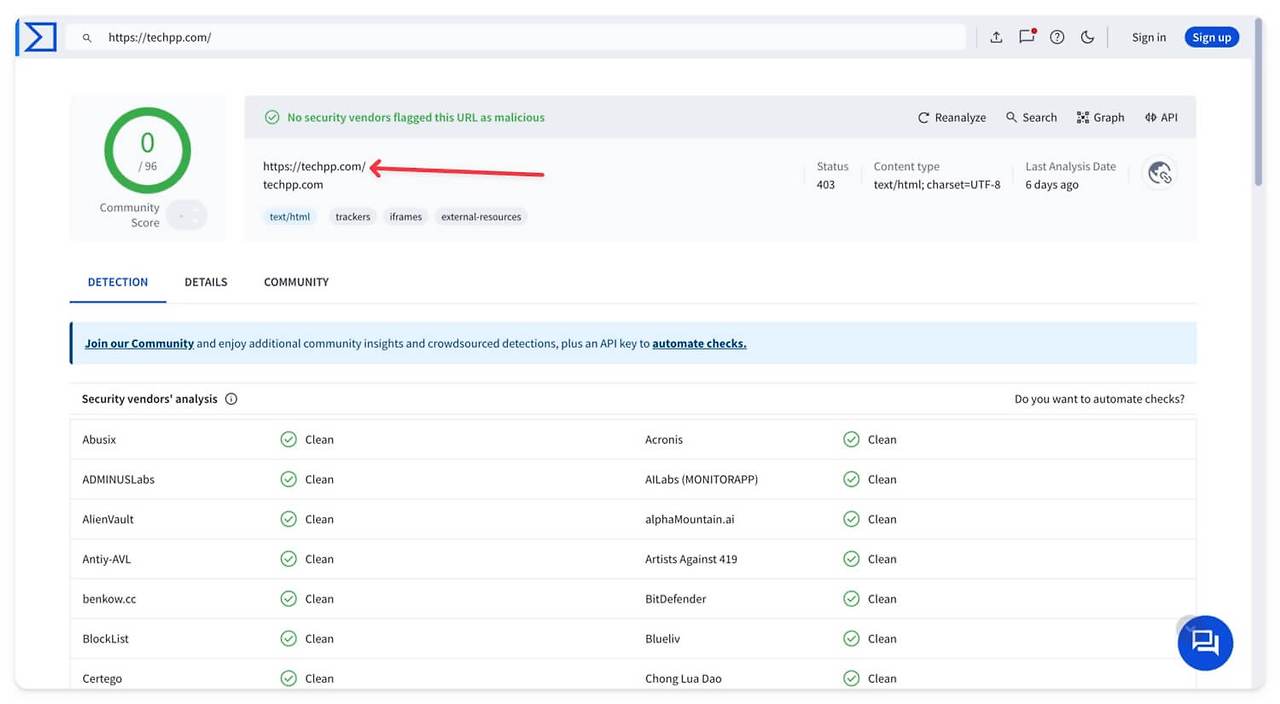Viewport: 1280px width, 704px height.
Task: Open the chat support bubble icon
Action: (x=1205, y=642)
